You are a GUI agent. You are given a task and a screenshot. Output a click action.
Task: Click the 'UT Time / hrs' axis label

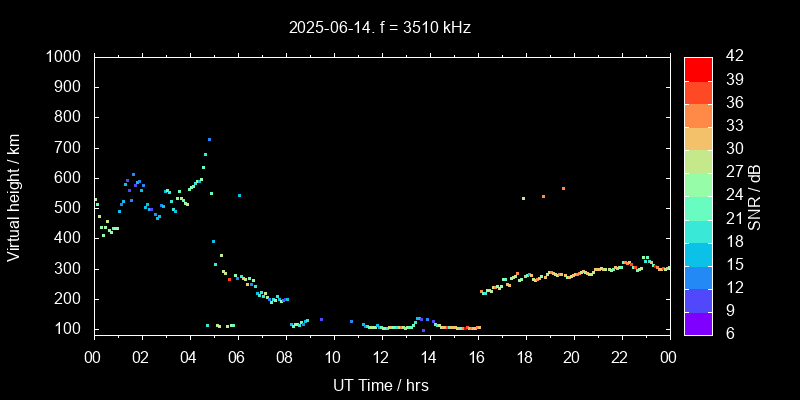(380, 384)
